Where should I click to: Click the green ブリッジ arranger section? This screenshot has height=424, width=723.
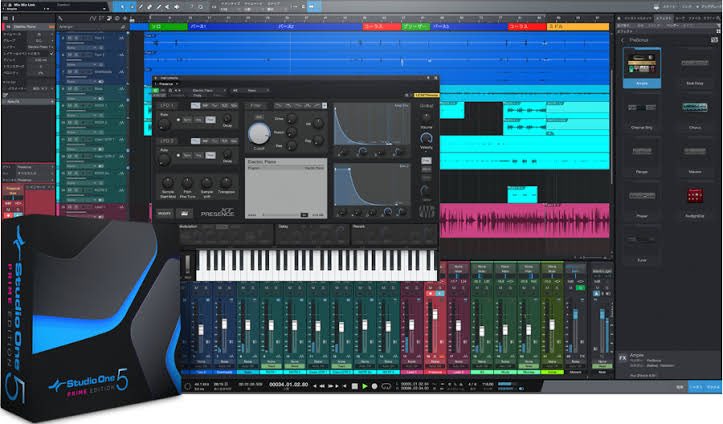tap(415, 27)
